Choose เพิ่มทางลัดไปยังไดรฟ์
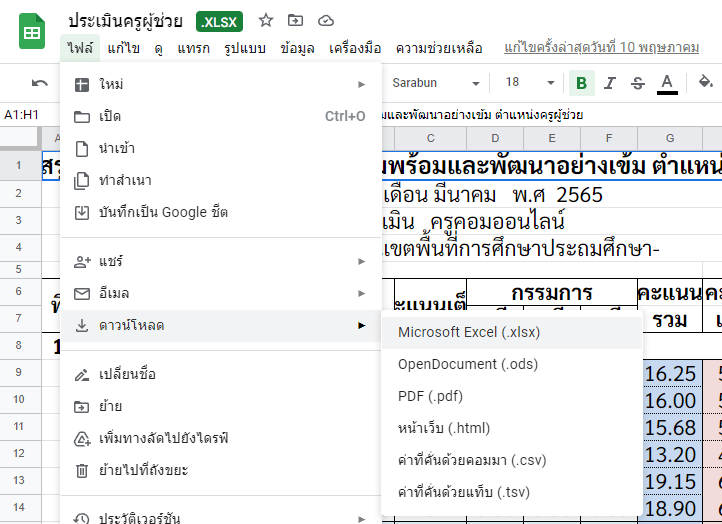The width and height of the screenshot is (722, 524). [221, 438]
